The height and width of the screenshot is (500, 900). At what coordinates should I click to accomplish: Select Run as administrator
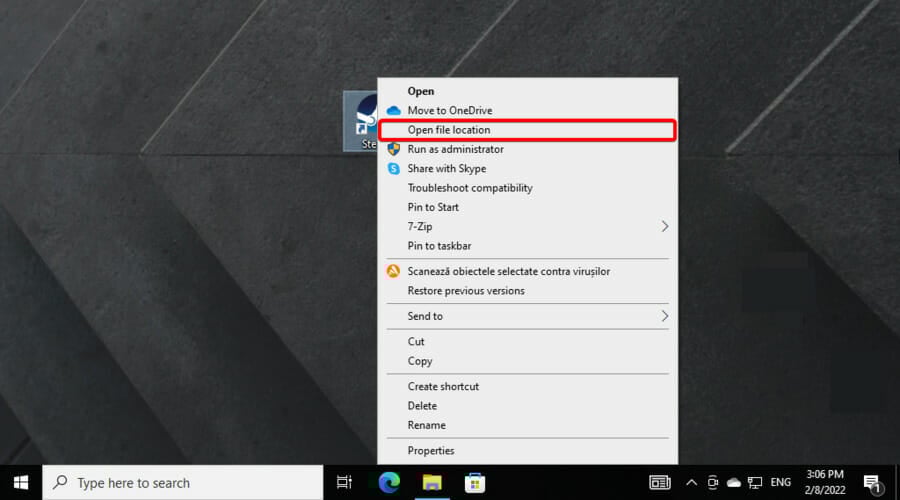(455, 149)
